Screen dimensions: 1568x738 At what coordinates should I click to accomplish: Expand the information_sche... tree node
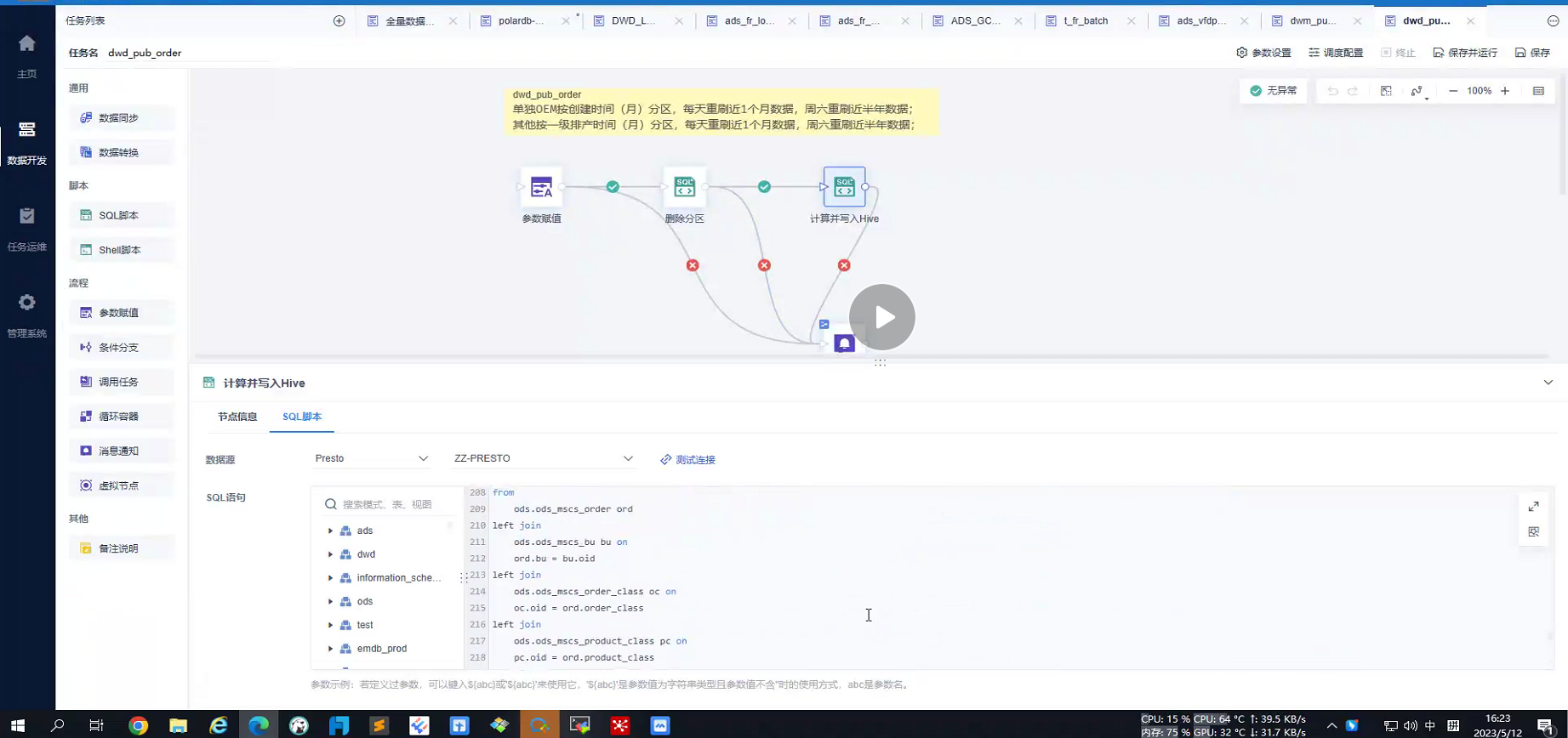click(x=330, y=578)
